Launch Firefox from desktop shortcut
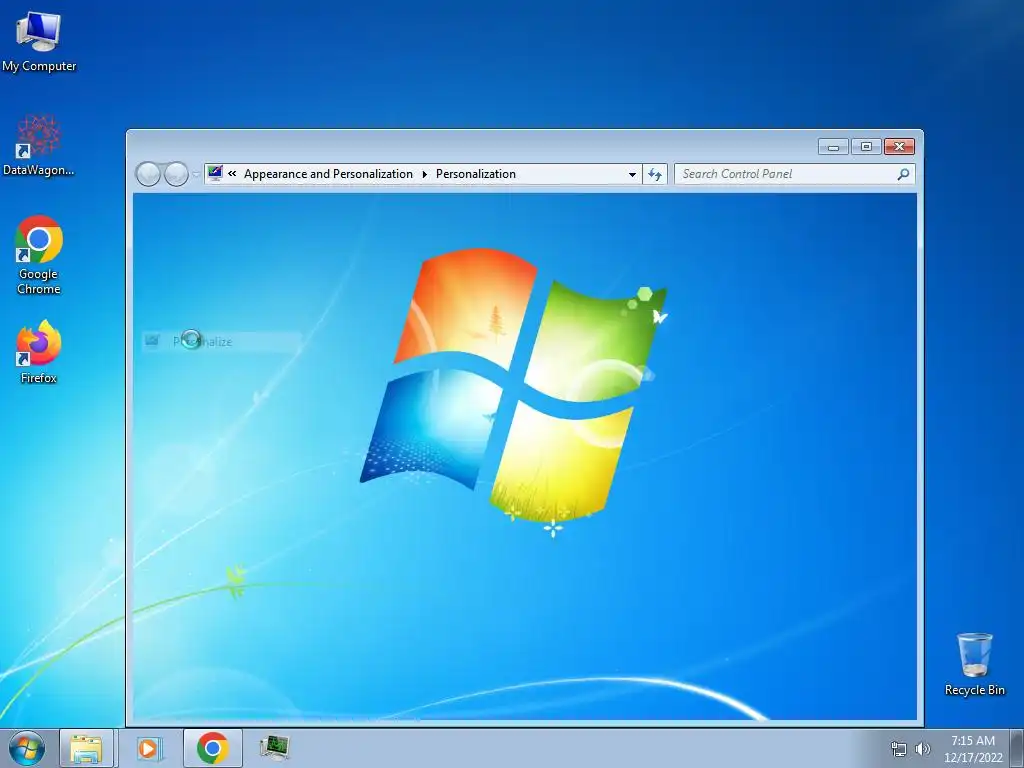The height and width of the screenshot is (768, 1024). coord(39,351)
